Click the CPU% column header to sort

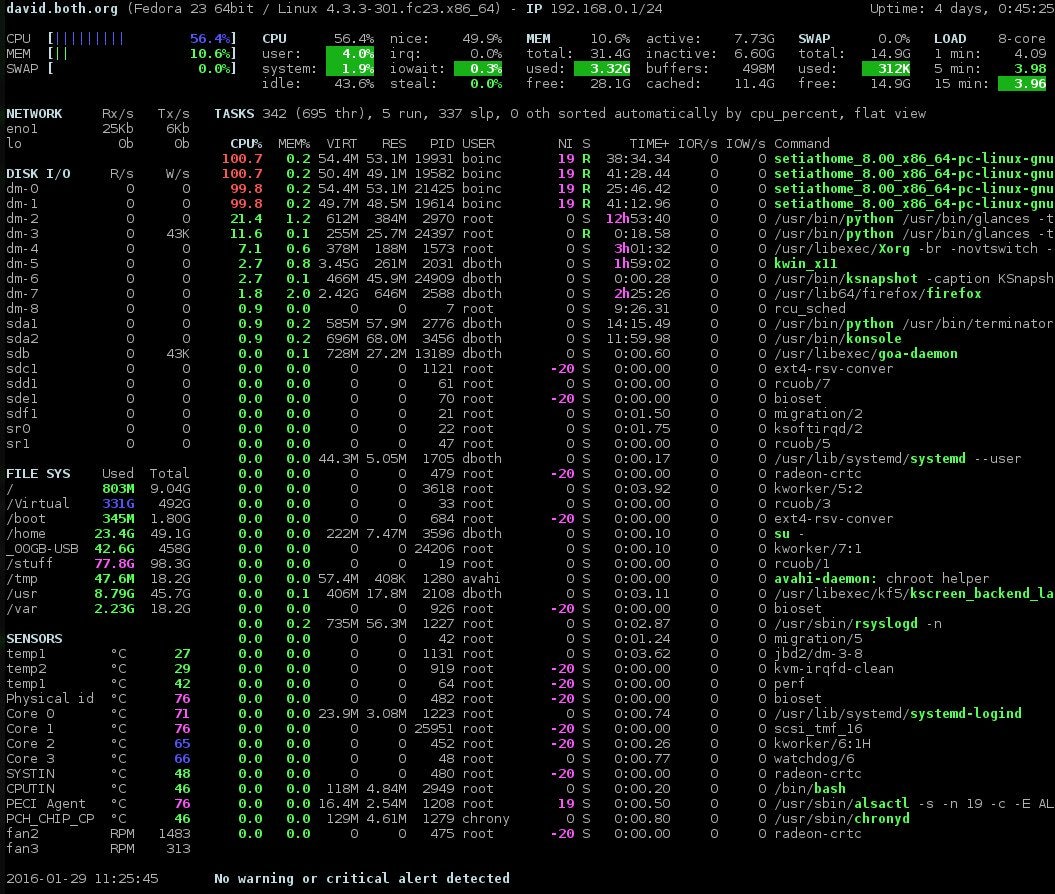coord(246,143)
